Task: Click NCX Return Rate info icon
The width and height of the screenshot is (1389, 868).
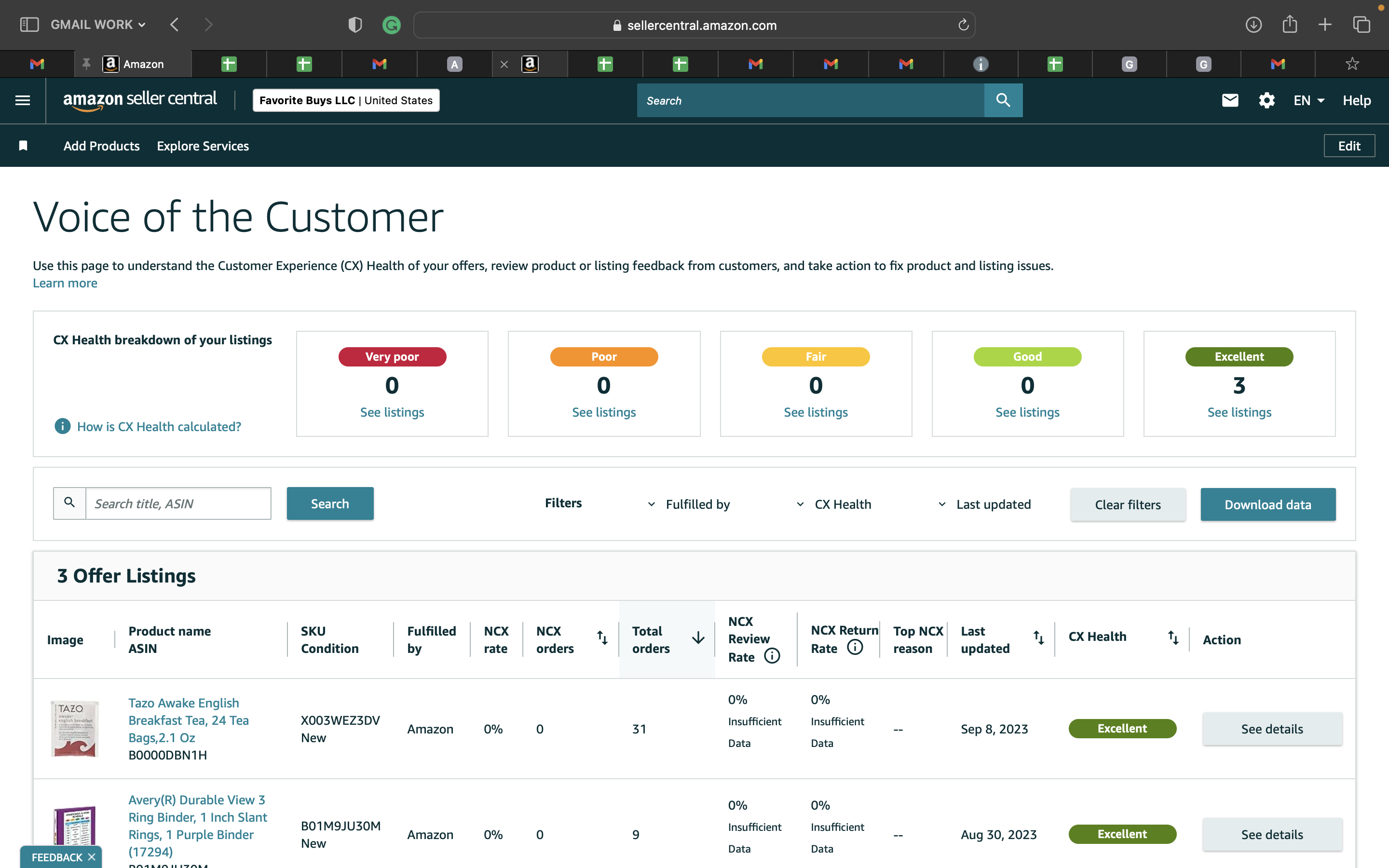Action: (855, 648)
